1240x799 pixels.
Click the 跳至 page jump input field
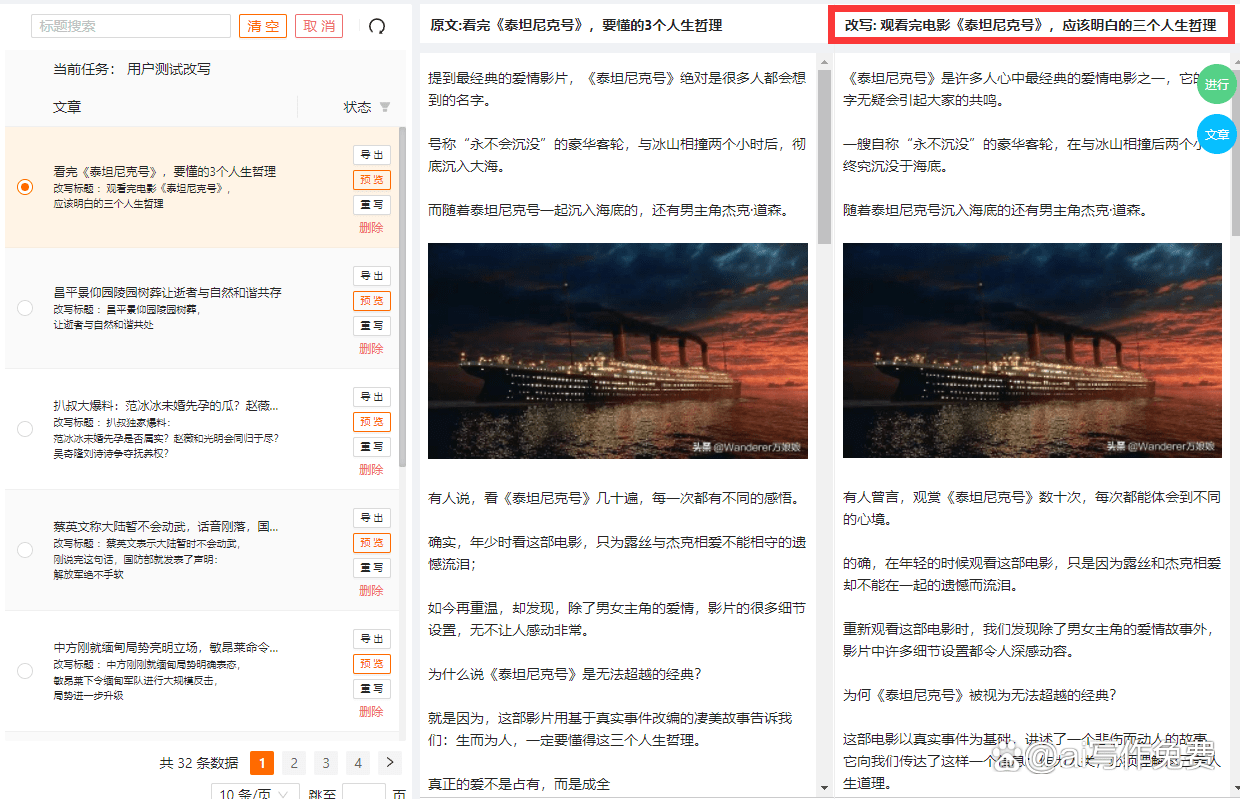pyautogui.click(x=365, y=790)
